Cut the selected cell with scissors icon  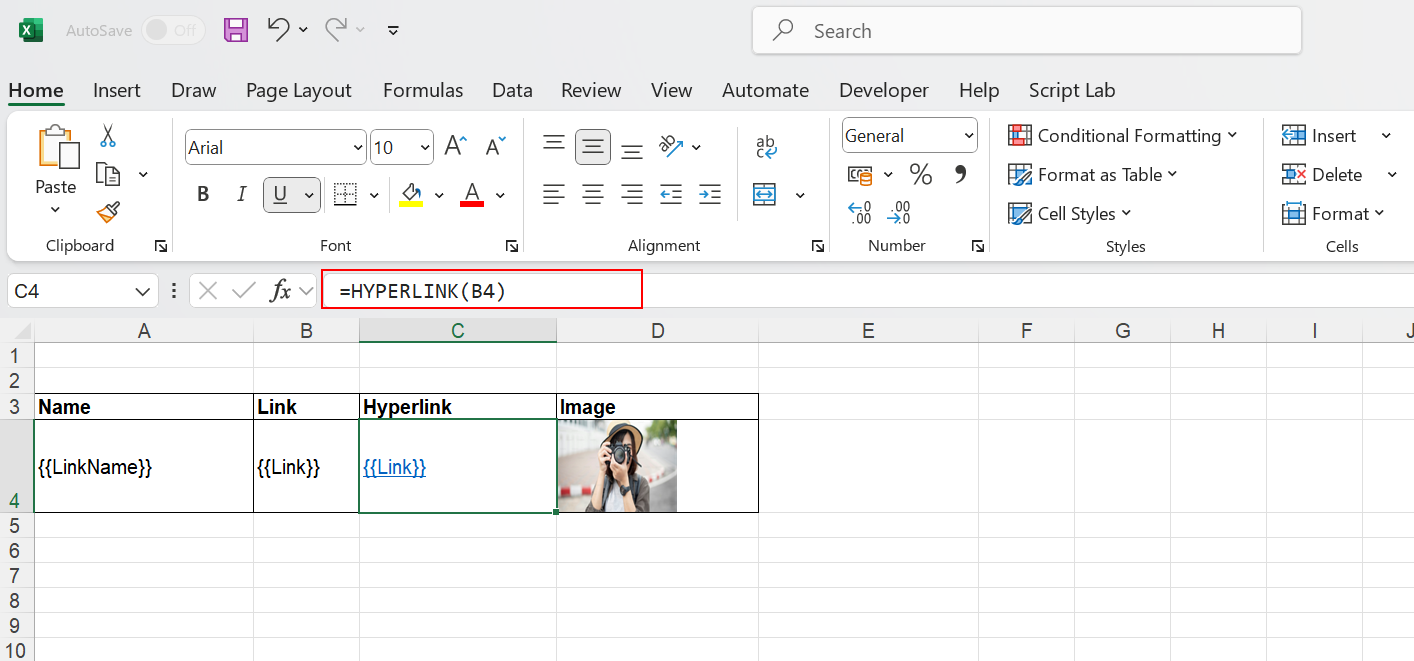[107, 135]
